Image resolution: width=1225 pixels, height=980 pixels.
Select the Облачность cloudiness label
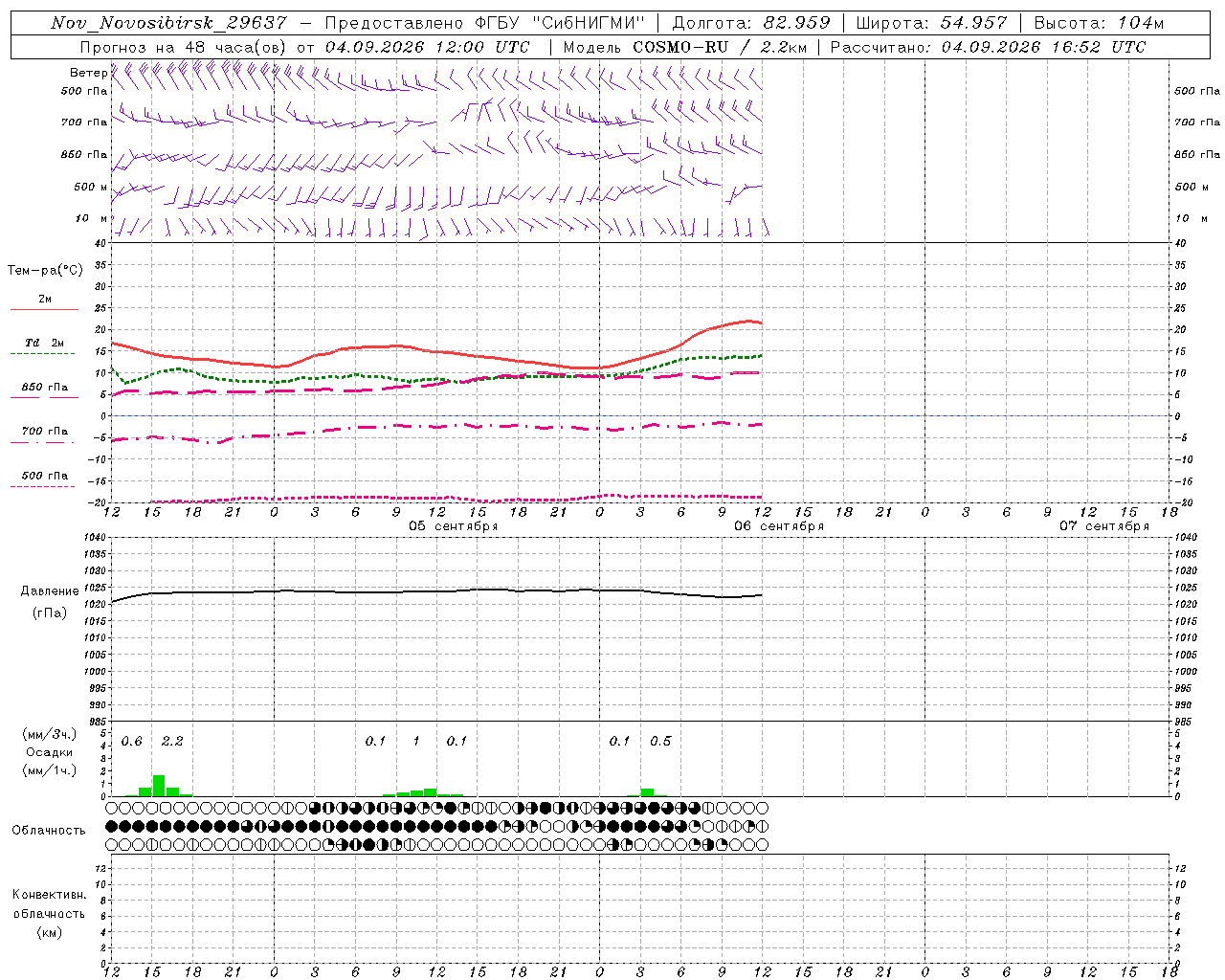tap(49, 831)
